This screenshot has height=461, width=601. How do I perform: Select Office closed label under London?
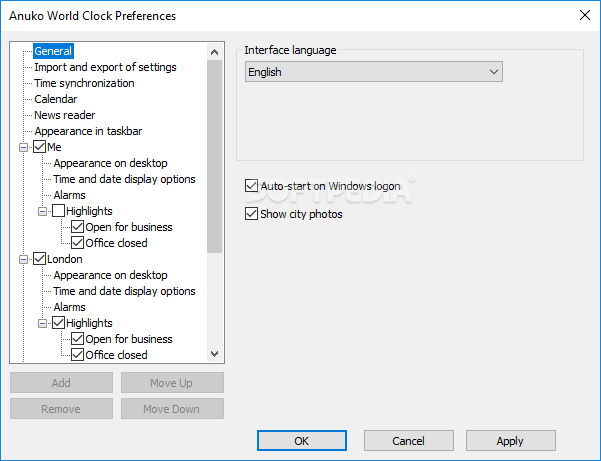point(116,355)
